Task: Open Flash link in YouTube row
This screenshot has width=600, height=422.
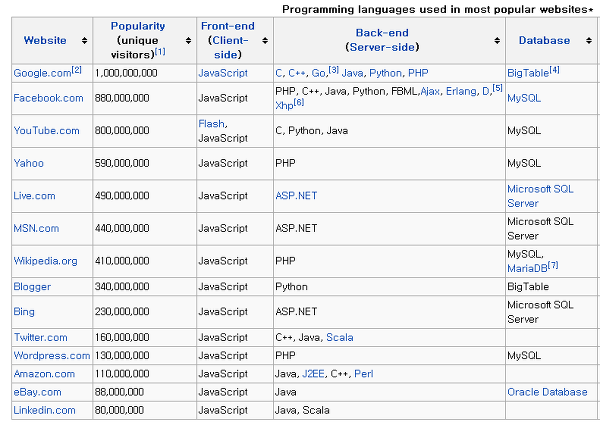Action: pyautogui.click(x=211, y=124)
